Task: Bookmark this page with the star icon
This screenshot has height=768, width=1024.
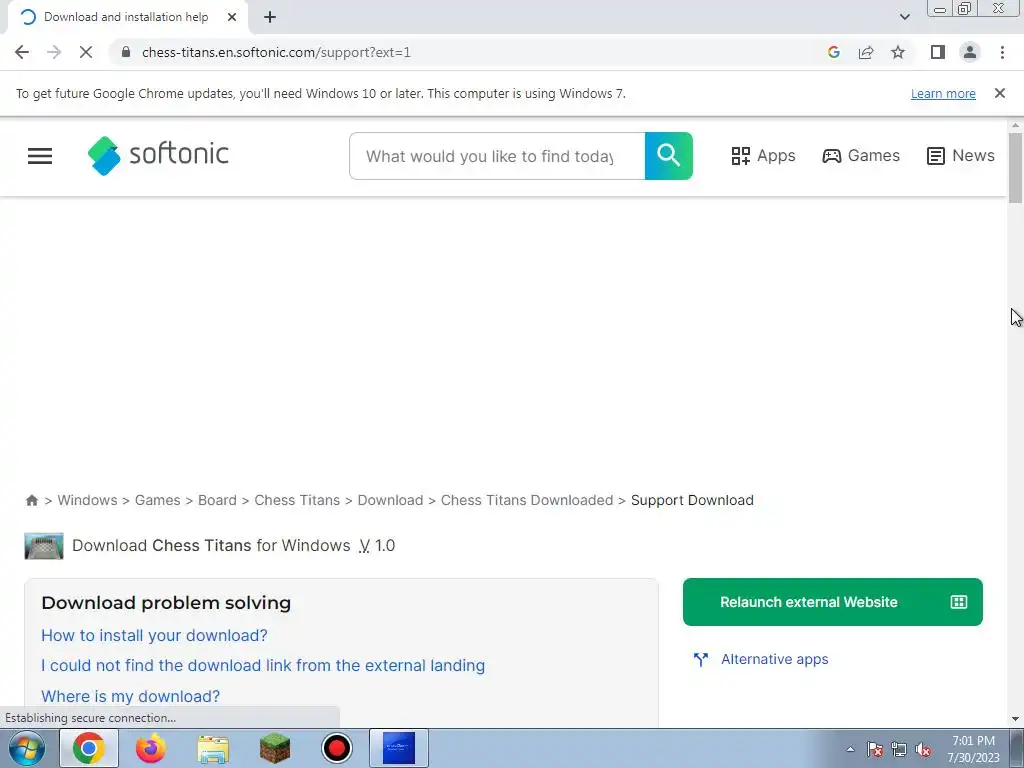Action: click(898, 52)
